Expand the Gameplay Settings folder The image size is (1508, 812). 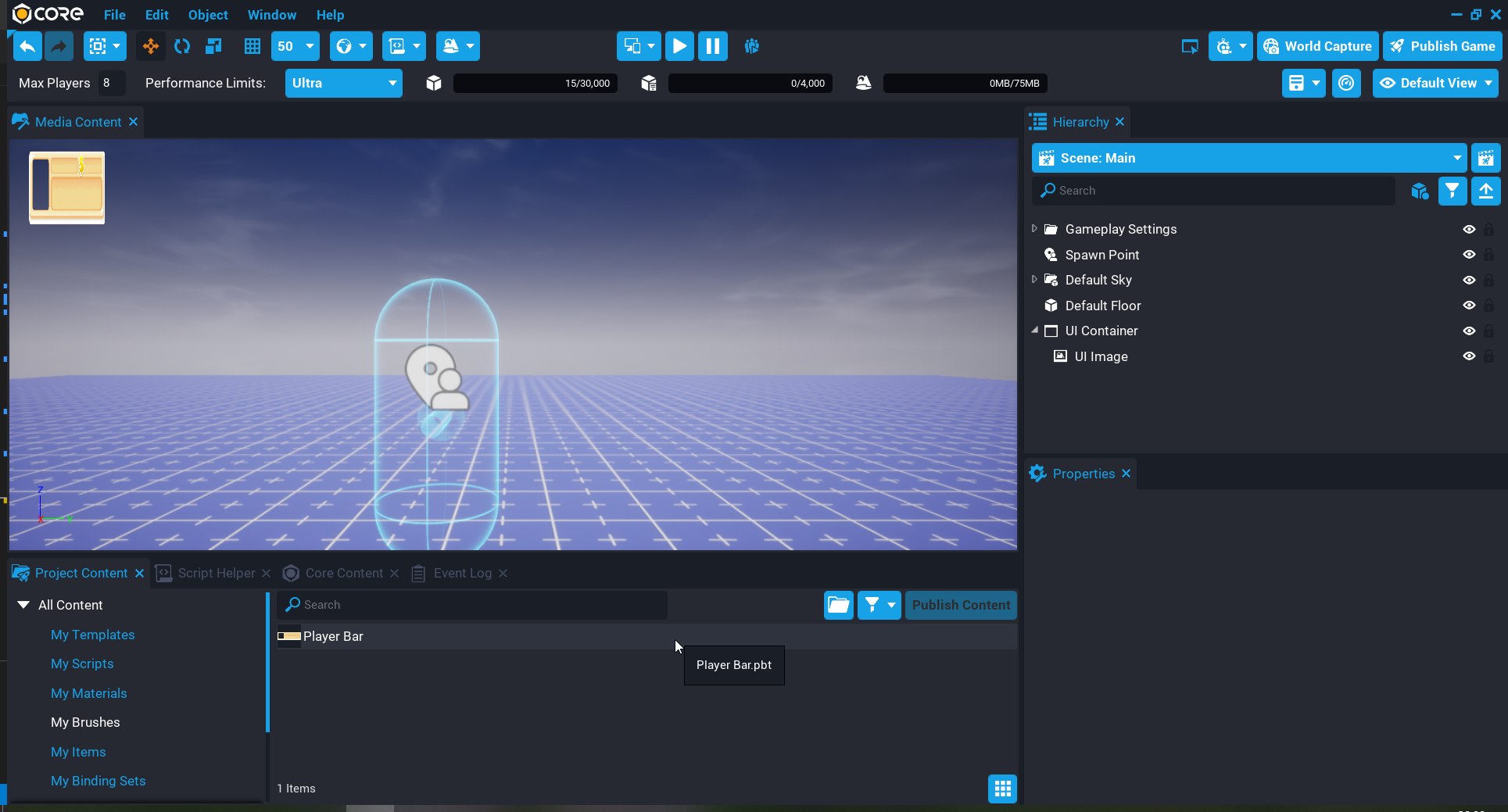(x=1034, y=229)
